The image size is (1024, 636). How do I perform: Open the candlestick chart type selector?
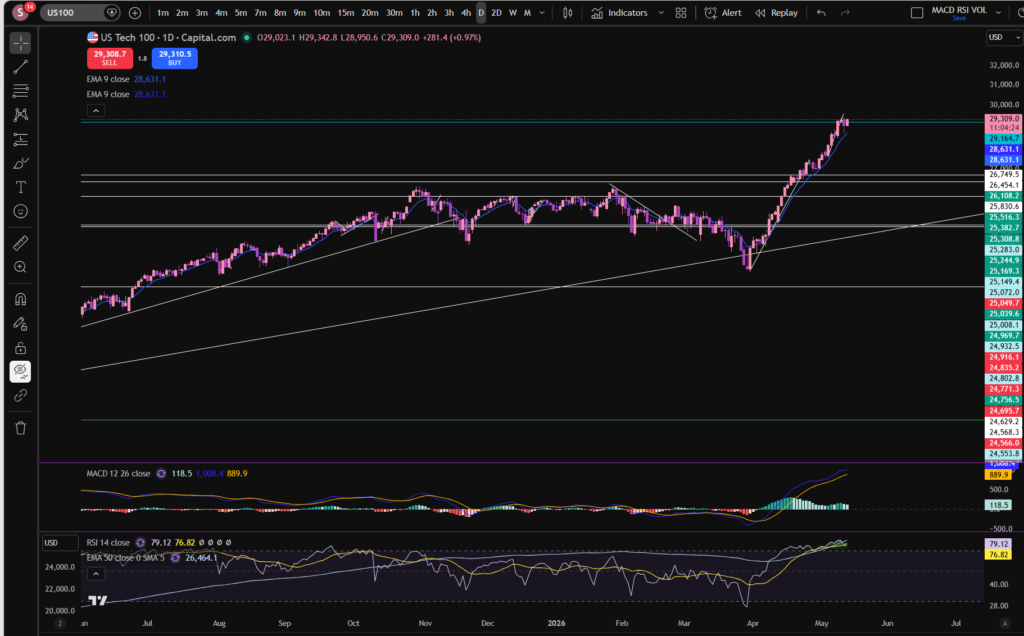click(x=568, y=12)
